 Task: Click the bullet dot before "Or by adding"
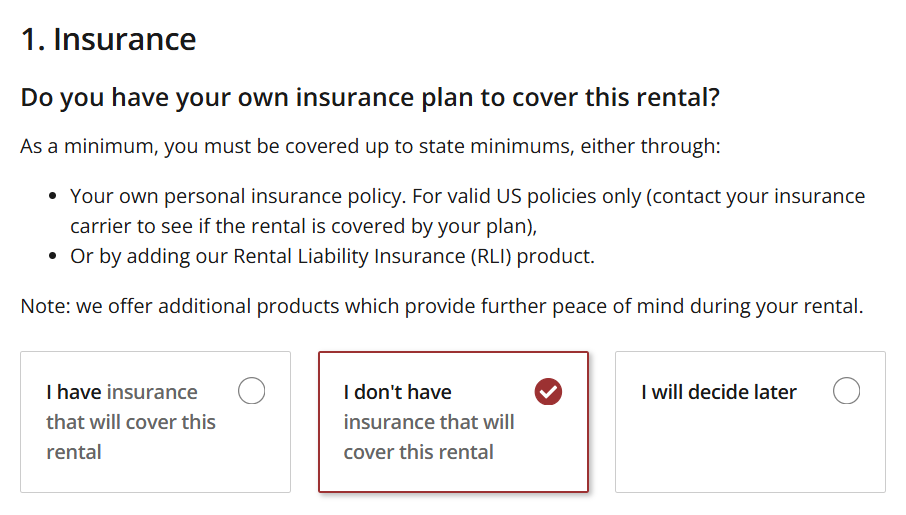(x=53, y=256)
